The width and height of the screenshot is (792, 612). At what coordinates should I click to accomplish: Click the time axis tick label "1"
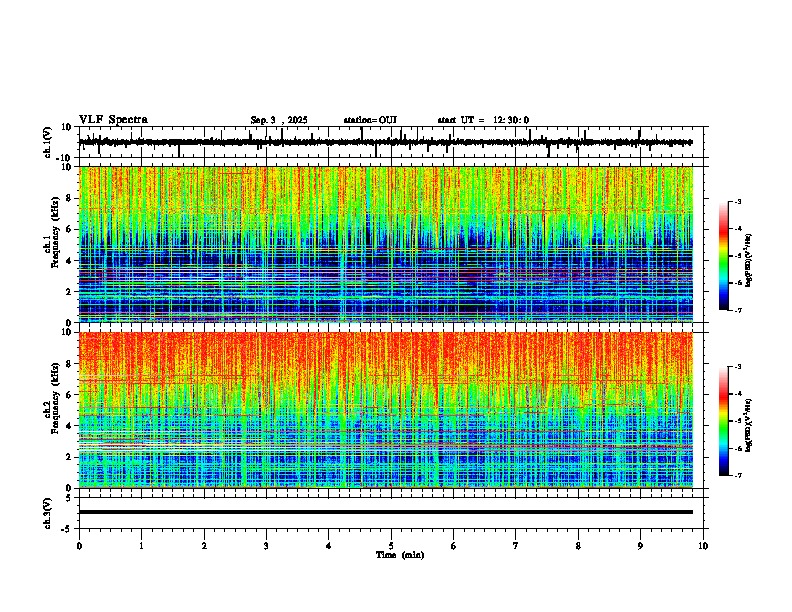[141, 546]
